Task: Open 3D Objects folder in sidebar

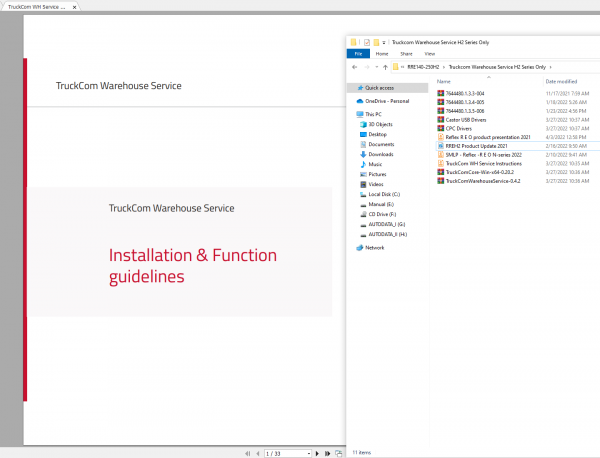Action: 377,124
